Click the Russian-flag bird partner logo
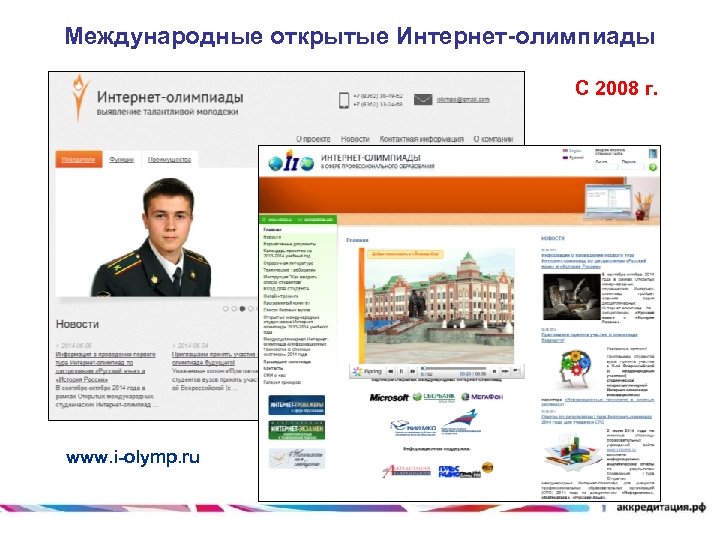720x540 pixels. 461,422
